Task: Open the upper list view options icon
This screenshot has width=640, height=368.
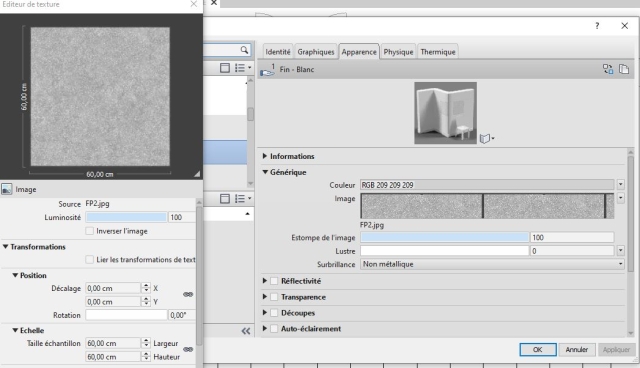Action: click(x=242, y=68)
